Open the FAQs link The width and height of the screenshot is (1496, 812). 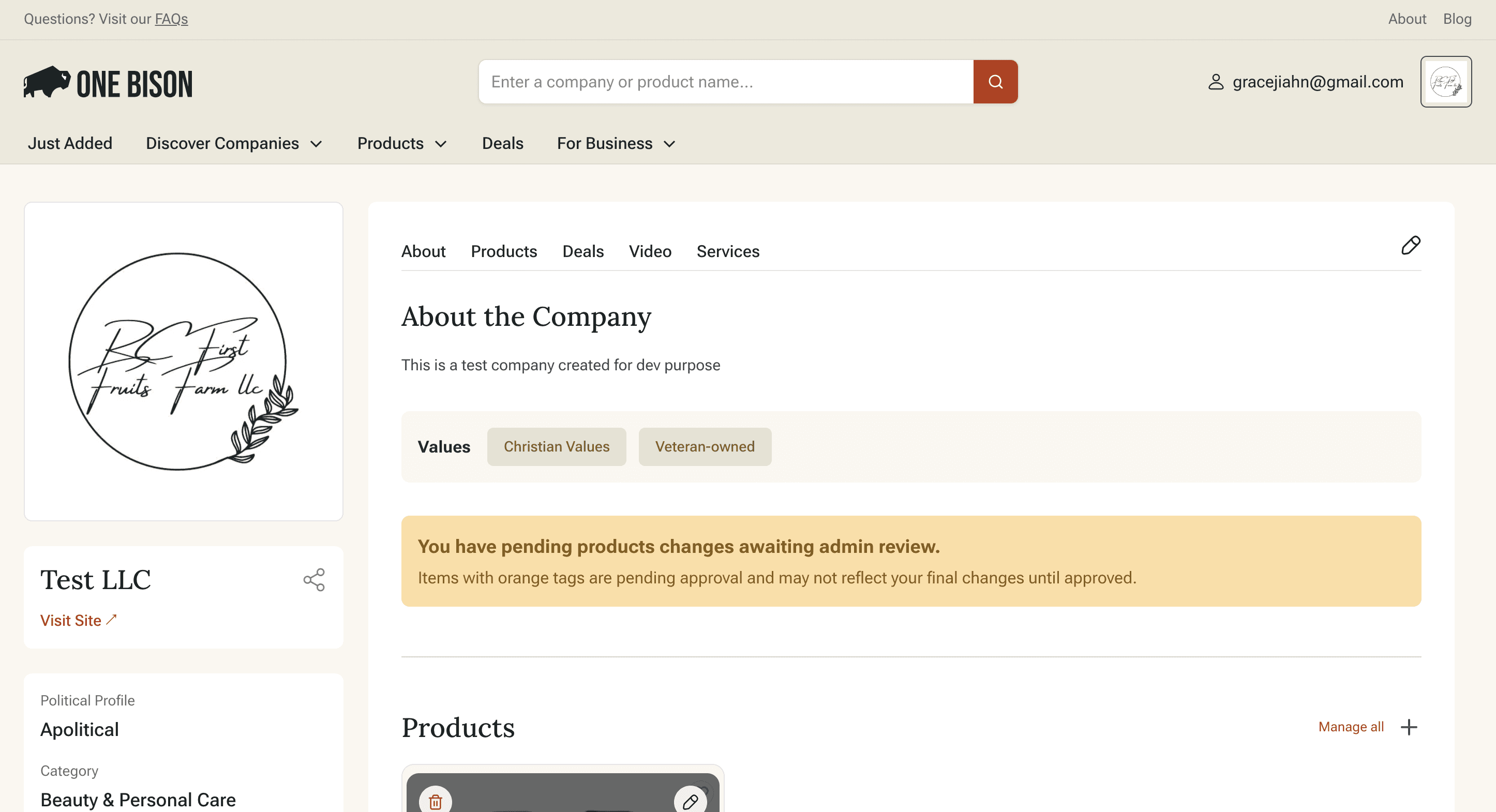click(x=171, y=19)
